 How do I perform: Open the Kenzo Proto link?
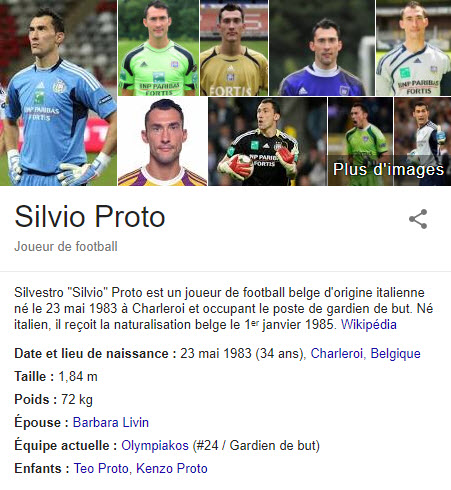172,468
